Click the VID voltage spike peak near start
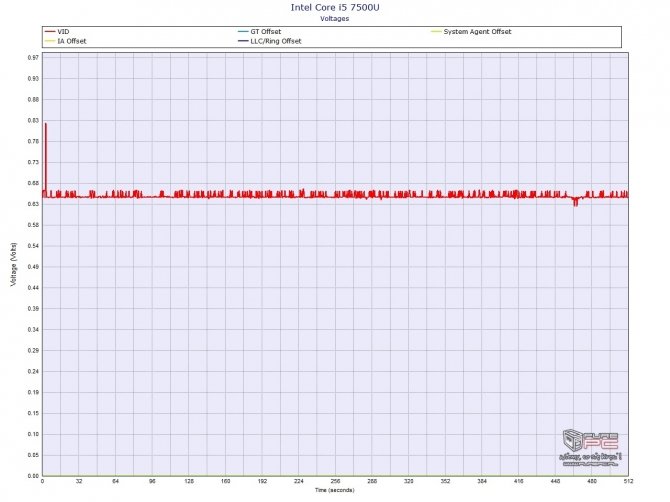This screenshot has height=502, width=670. click(46, 124)
